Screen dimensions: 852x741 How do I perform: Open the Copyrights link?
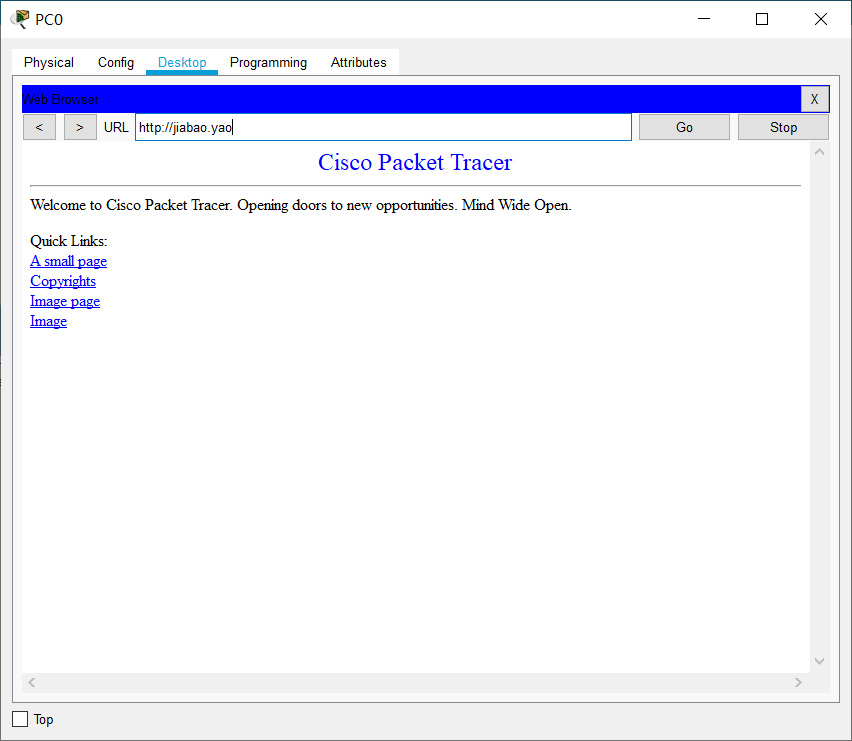(63, 281)
